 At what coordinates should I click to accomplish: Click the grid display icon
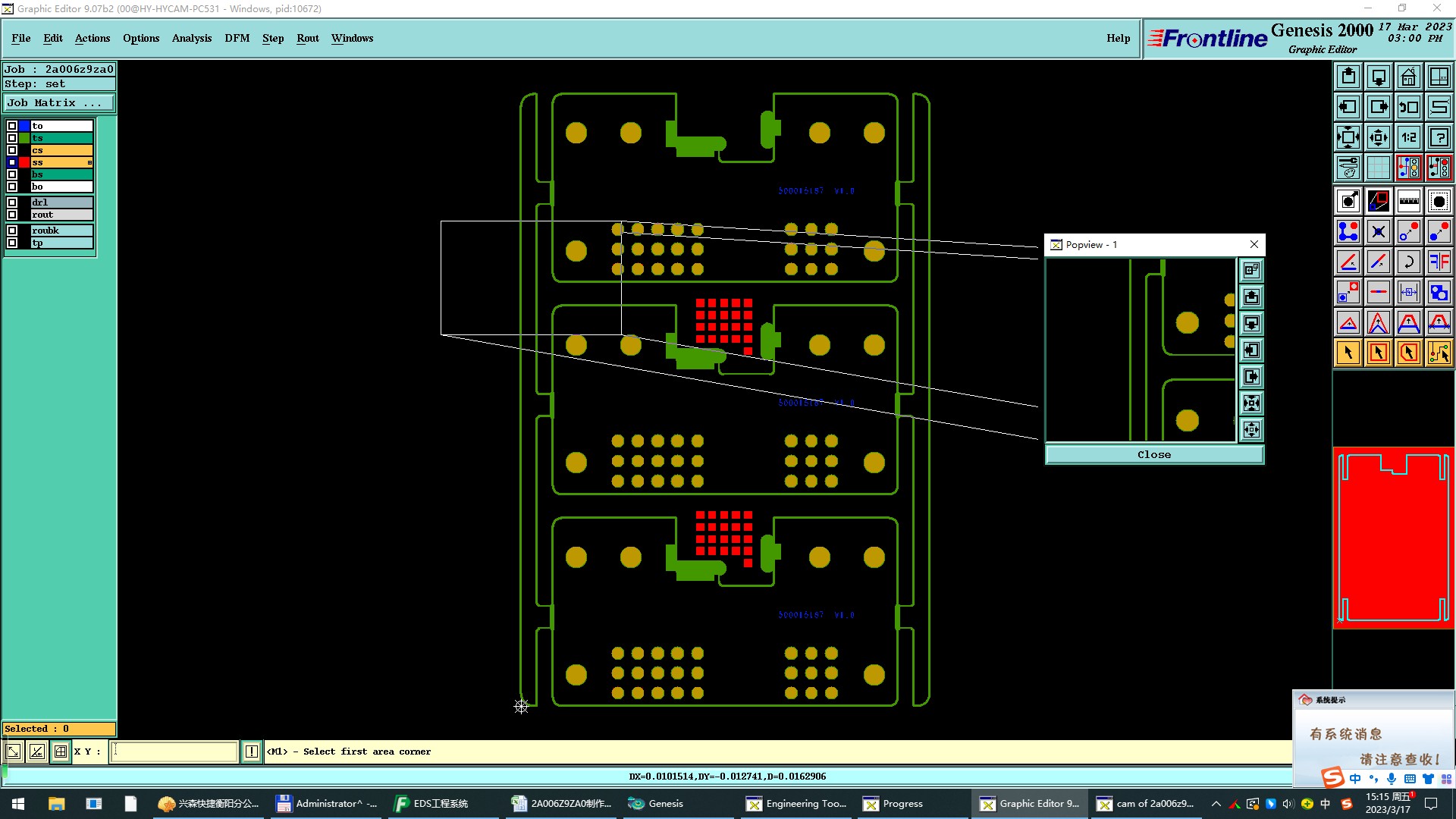(1378, 168)
